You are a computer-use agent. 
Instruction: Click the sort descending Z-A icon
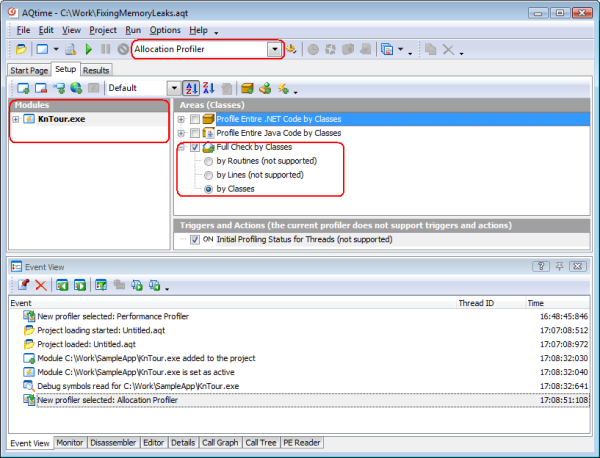(x=209, y=88)
